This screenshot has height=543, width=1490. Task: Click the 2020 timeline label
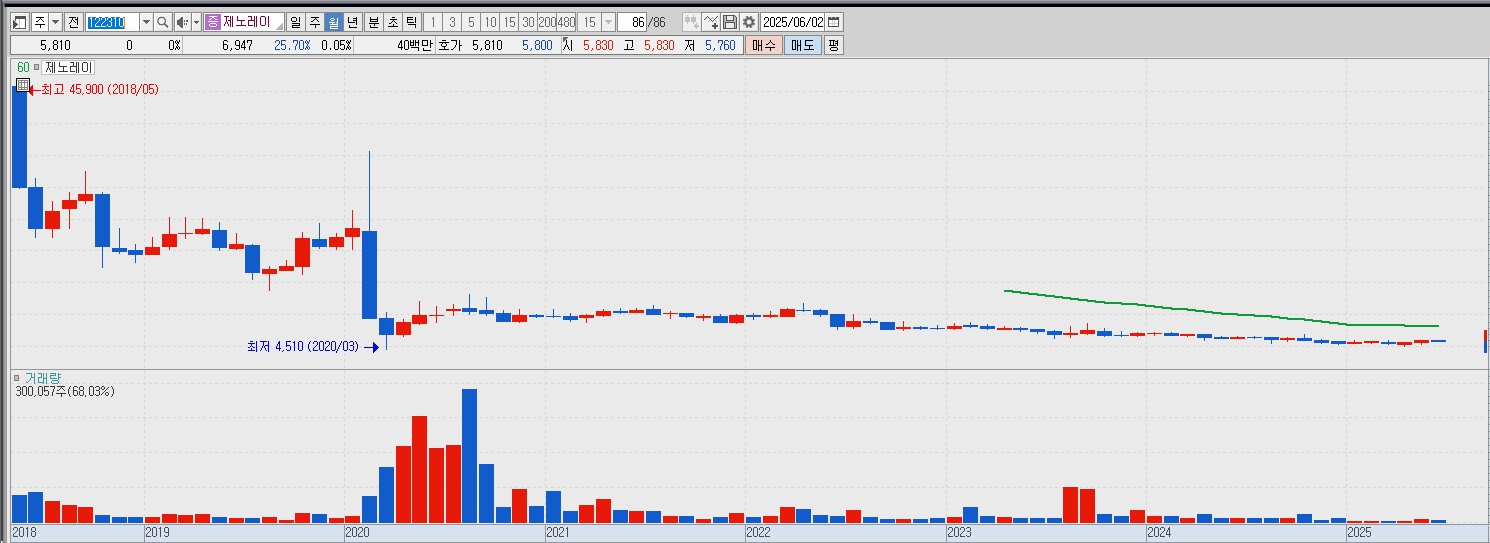point(357,533)
